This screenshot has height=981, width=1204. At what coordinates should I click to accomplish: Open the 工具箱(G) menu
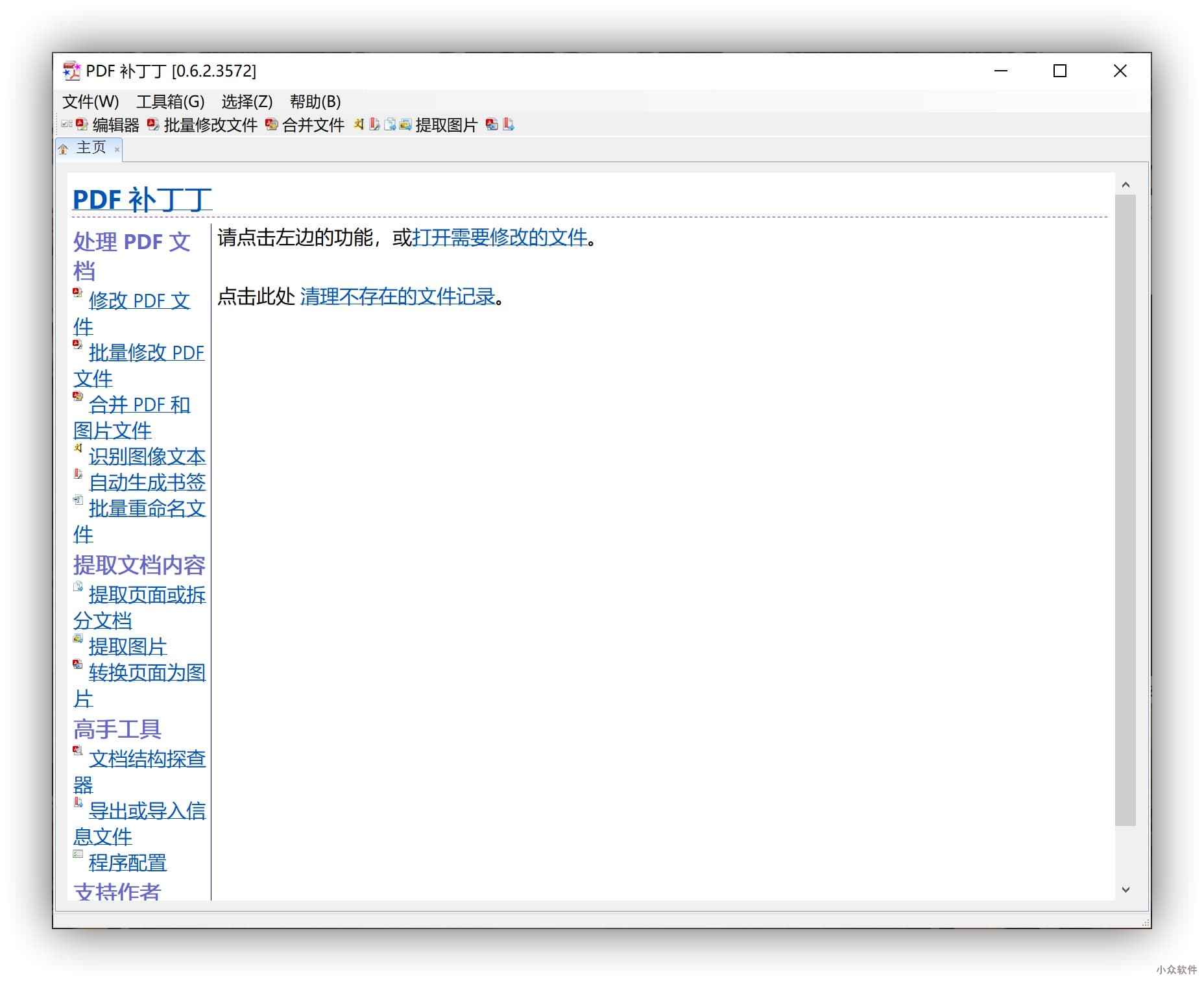170,102
